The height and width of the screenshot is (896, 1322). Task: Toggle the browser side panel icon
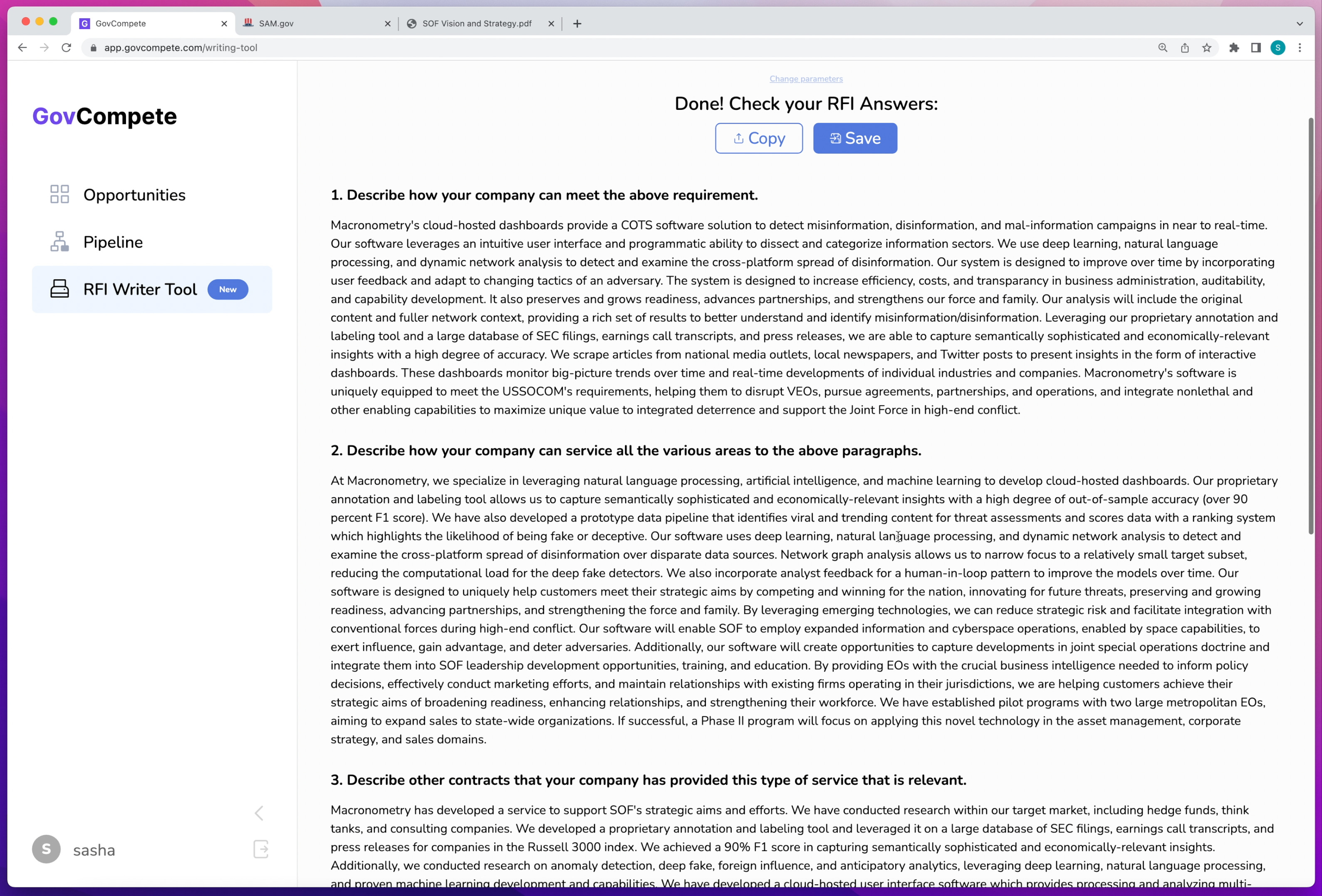(1256, 48)
